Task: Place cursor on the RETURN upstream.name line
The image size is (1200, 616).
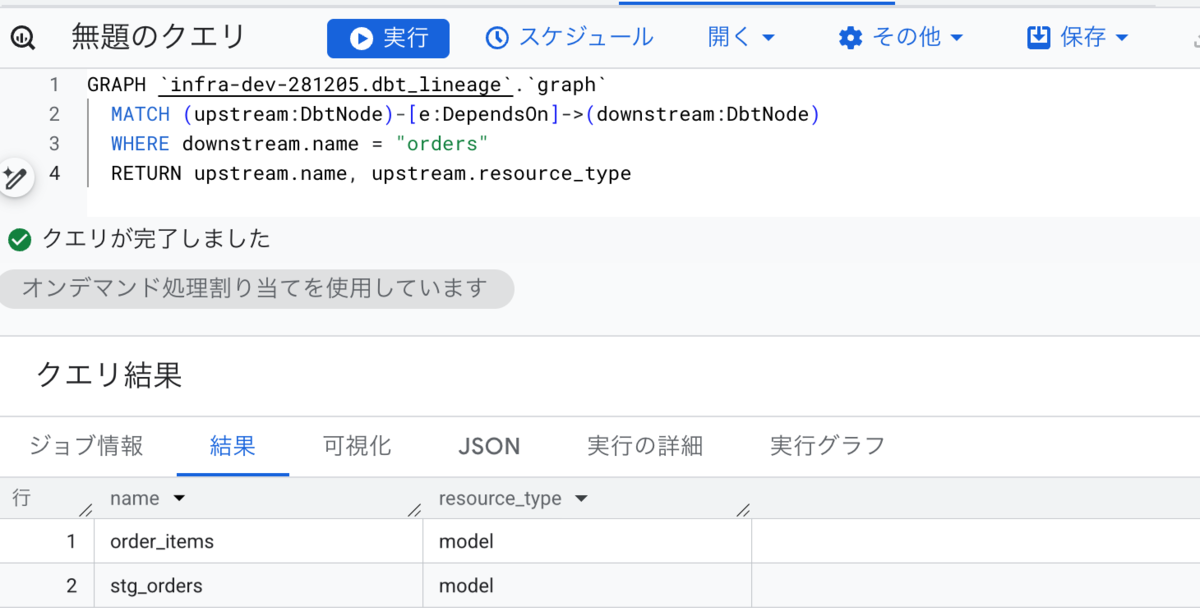Action: tap(371, 174)
